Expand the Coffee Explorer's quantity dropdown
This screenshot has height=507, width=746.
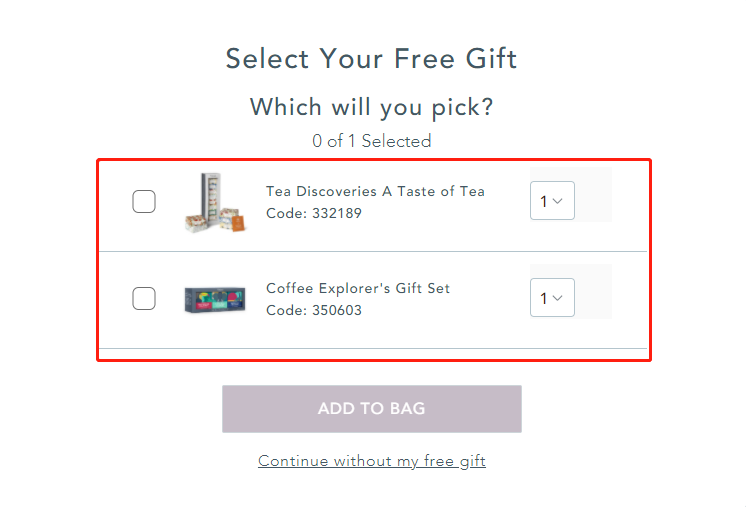(552, 298)
